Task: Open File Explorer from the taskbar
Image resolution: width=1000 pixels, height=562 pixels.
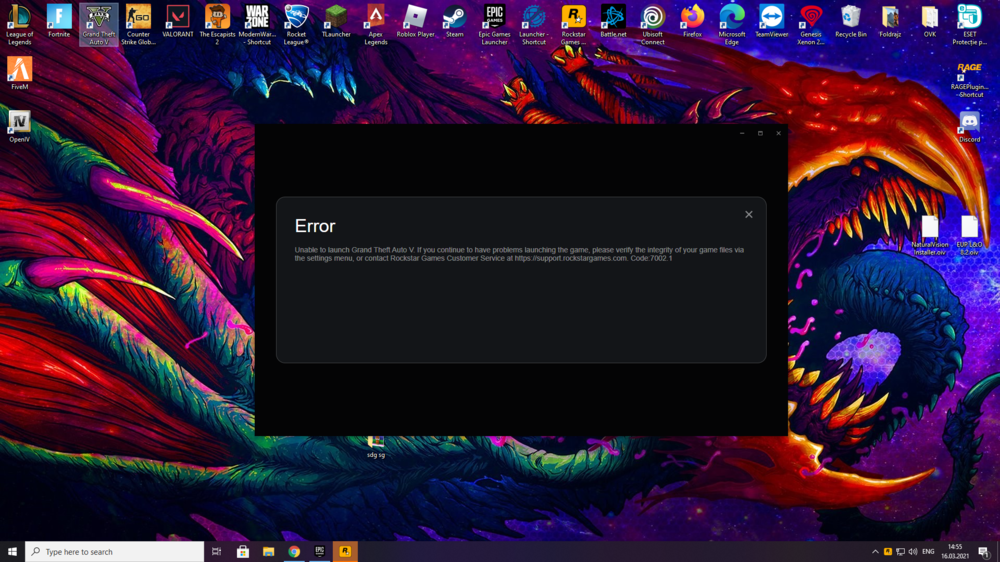Action: pos(268,551)
